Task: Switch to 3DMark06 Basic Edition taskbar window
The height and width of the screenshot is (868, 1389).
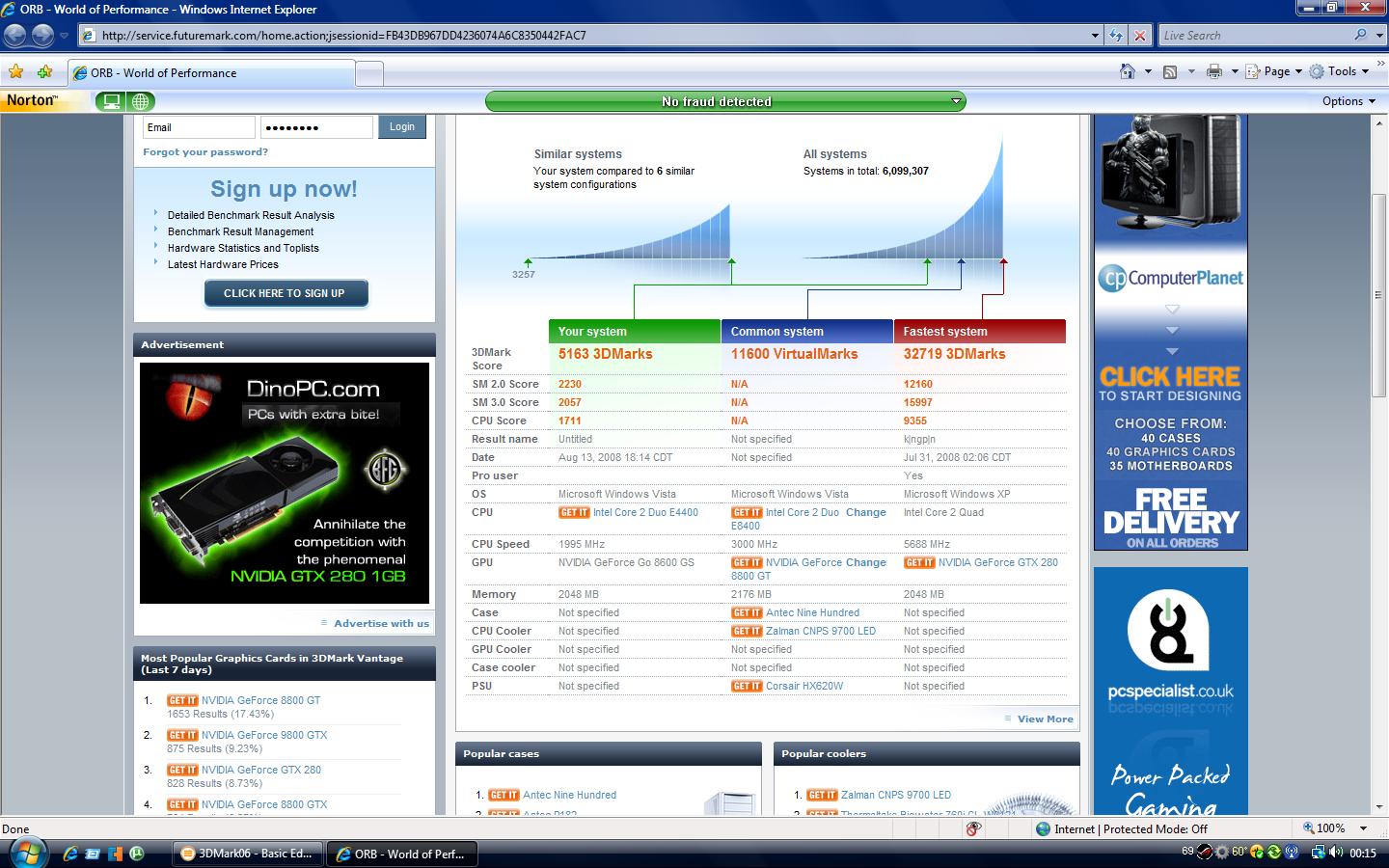Action: tap(248, 854)
